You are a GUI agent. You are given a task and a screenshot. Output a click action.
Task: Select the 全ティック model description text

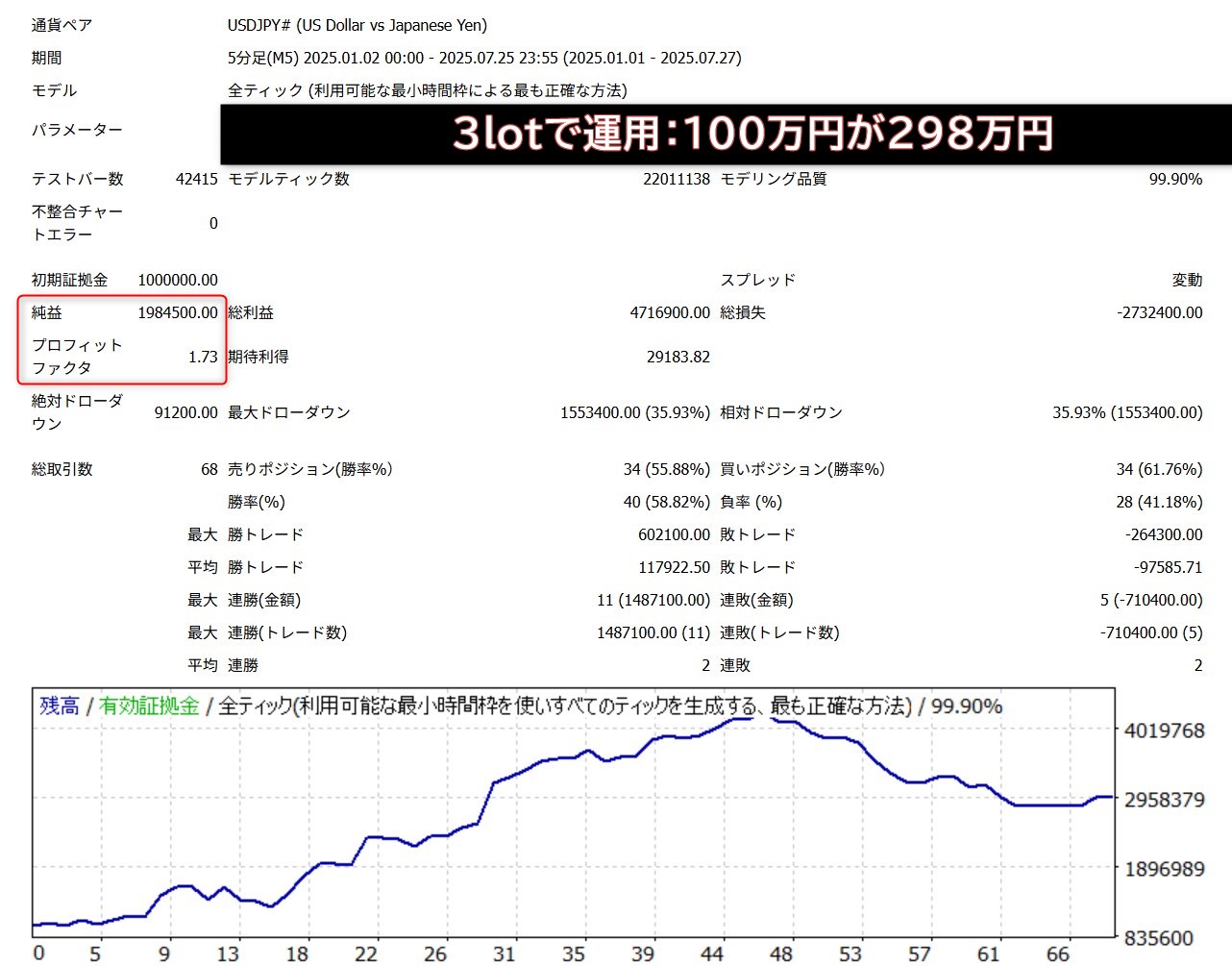click(x=428, y=90)
